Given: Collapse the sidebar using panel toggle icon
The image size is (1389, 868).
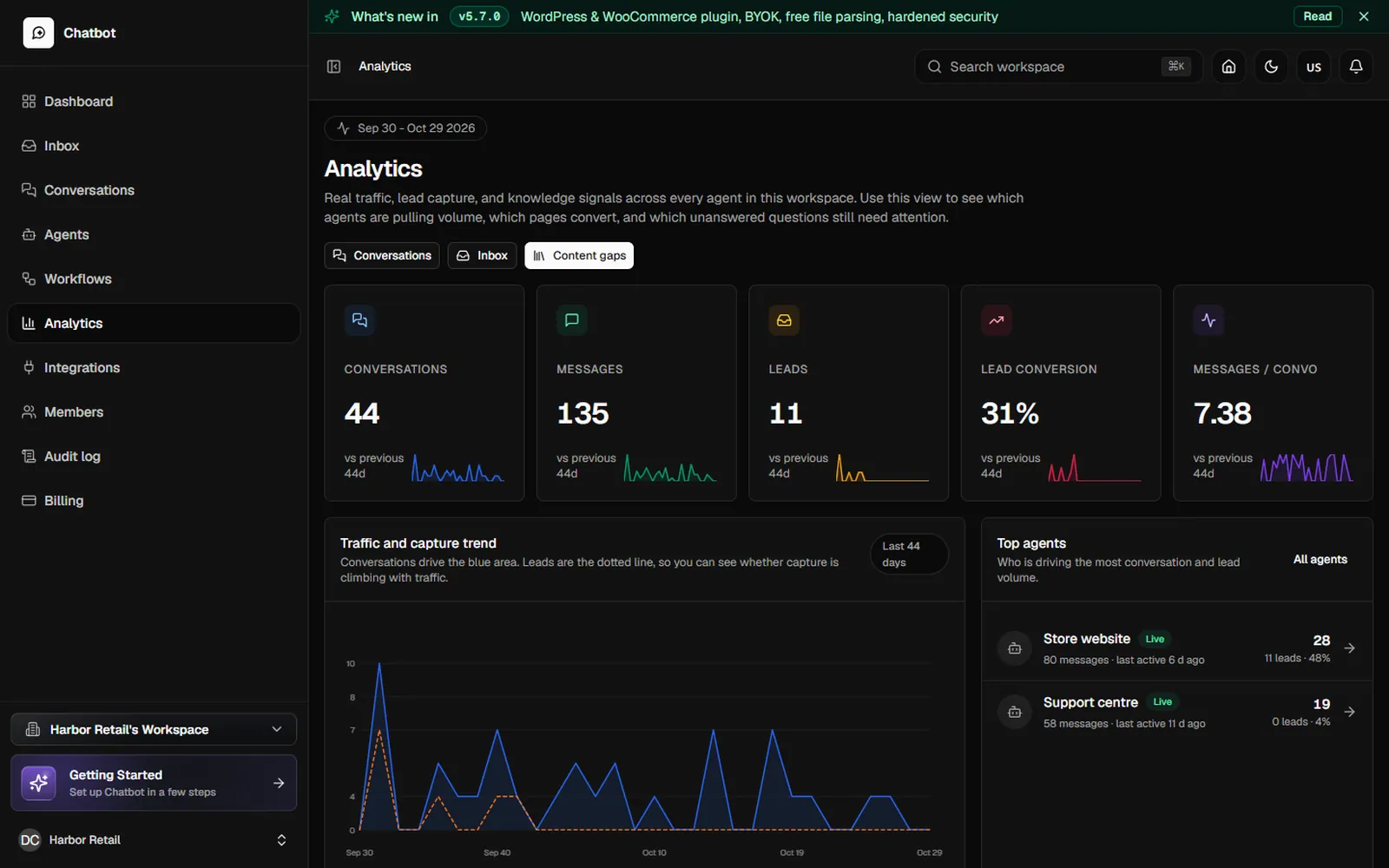Looking at the screenshot, I should coord(333,67).
